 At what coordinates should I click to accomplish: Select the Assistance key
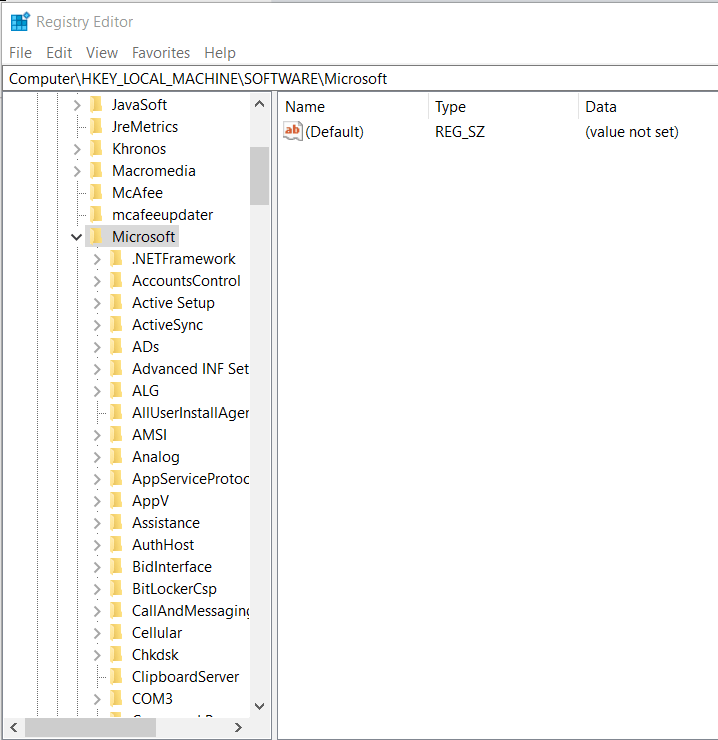pos(166,522)
